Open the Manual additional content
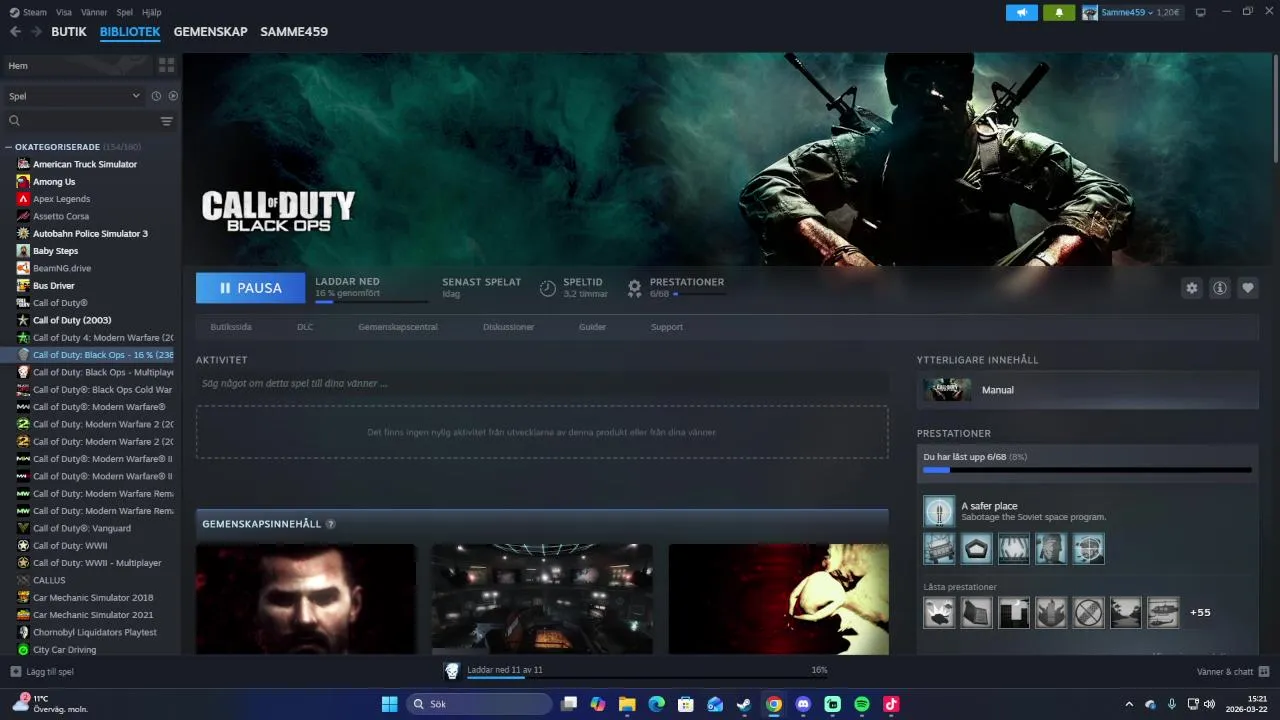 pyautogui.click(x=1088, y=390)
